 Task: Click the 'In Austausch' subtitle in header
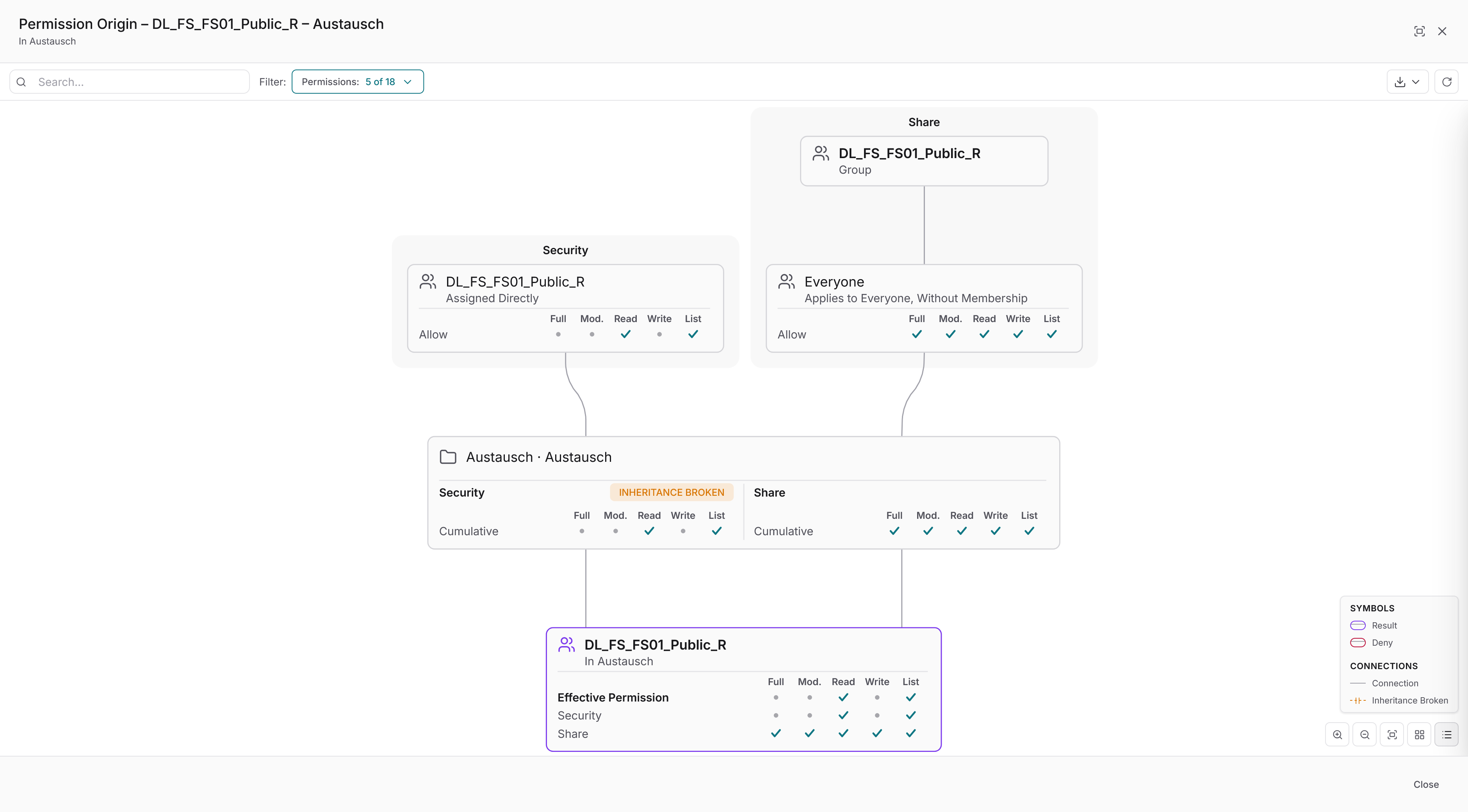tap(47, 41)
